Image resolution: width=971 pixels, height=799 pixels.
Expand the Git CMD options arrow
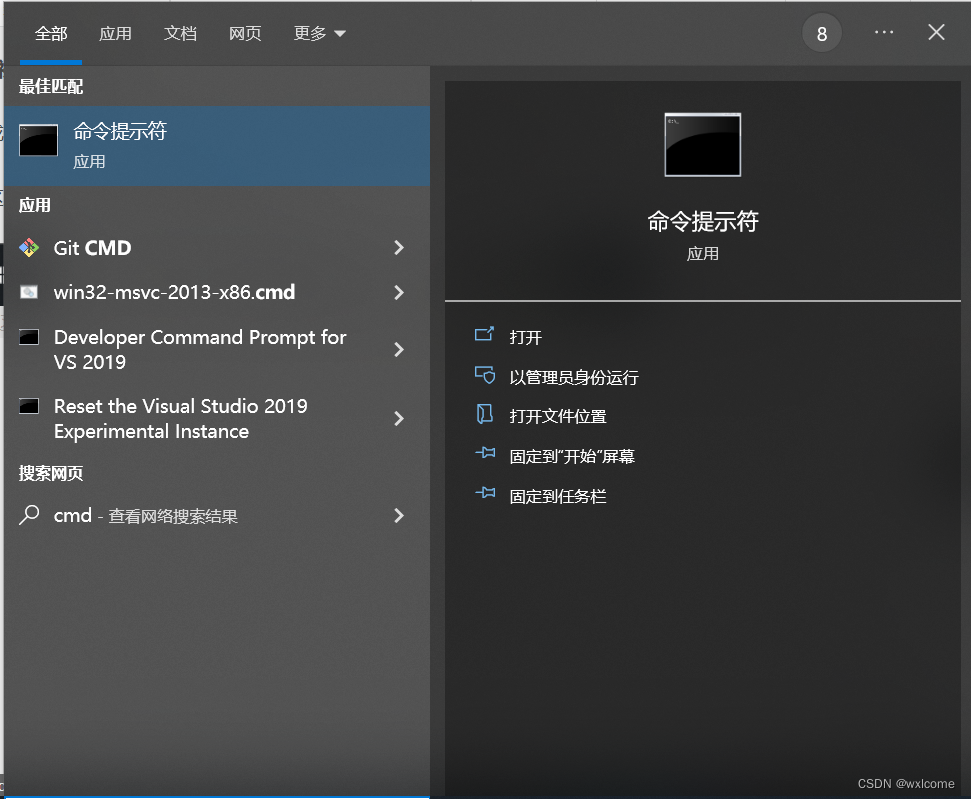coord(399,248)
